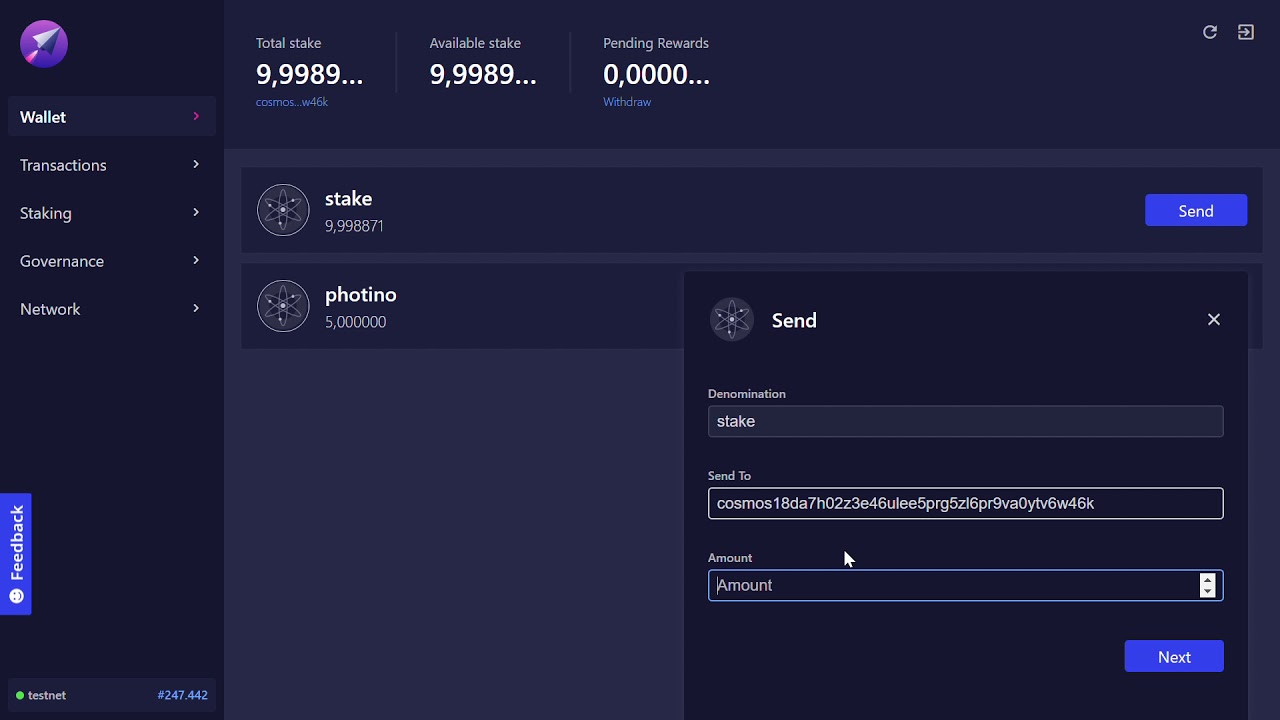Open the Transactions menu item
Screen dimensions: 1280x720
pyautogui.click(x=111, y=165)
